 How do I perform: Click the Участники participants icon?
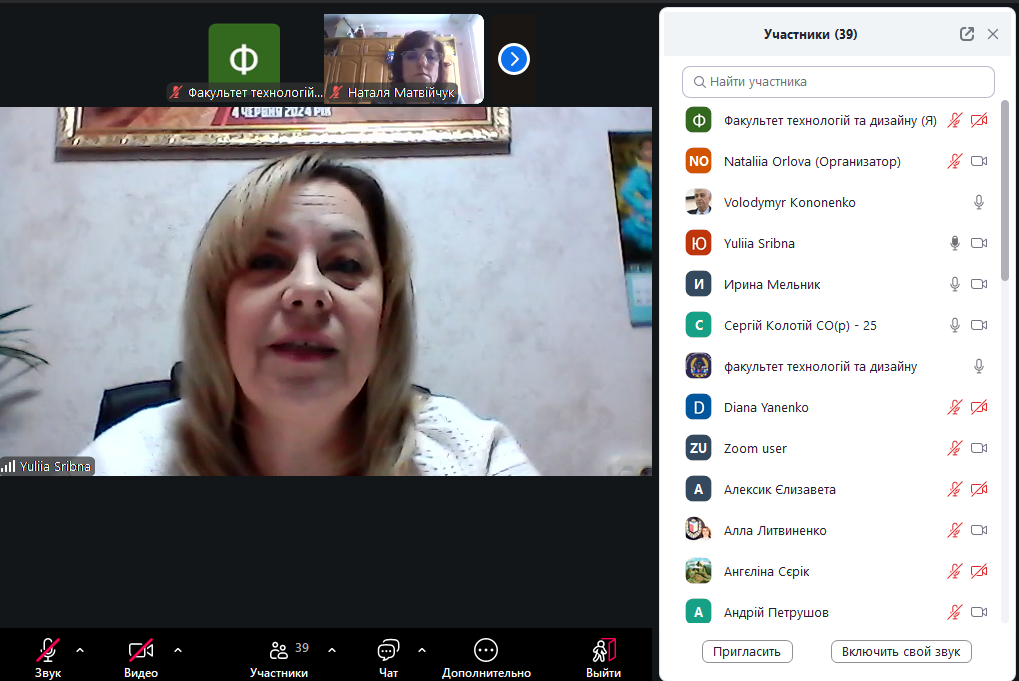pyautogui.click(x=279, y=651)
